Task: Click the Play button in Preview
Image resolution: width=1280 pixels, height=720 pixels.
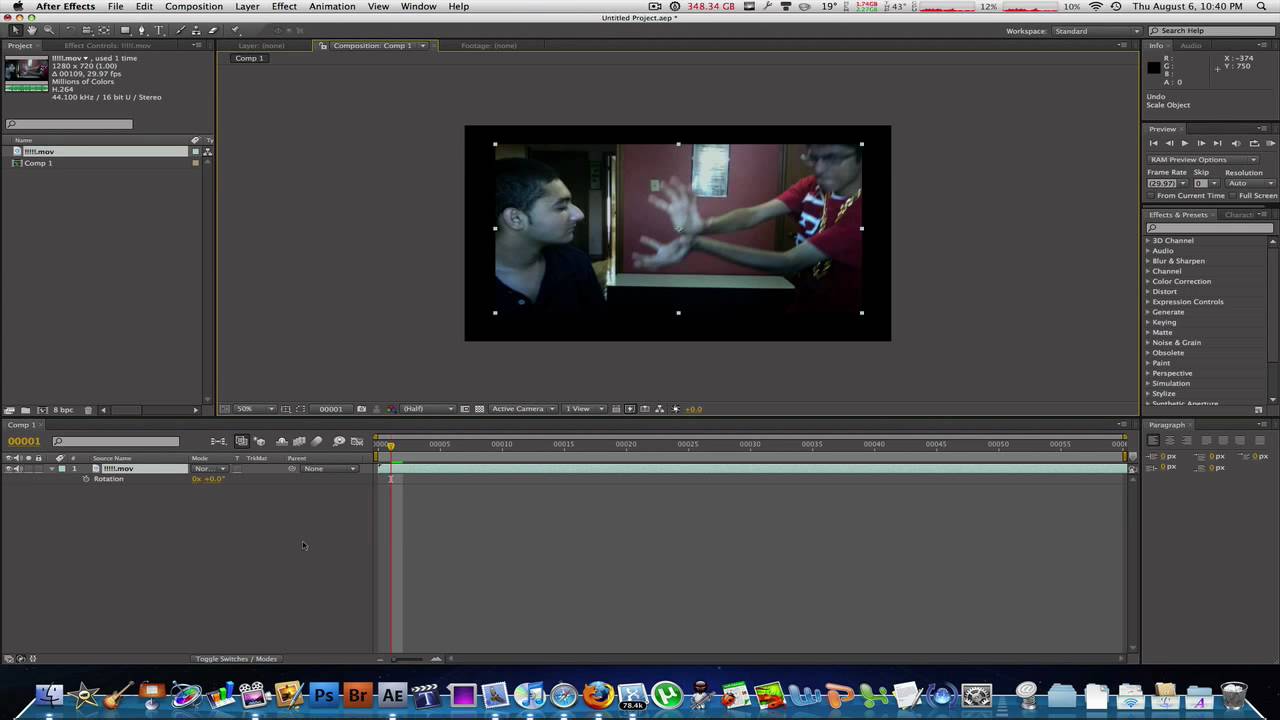Action: click(x=1185, y=143)
